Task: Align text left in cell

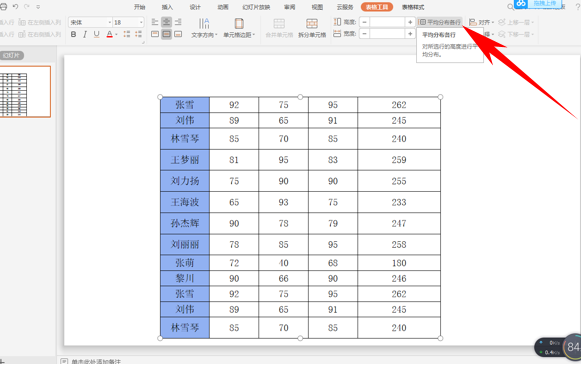Action: click(x=155, y=22)
